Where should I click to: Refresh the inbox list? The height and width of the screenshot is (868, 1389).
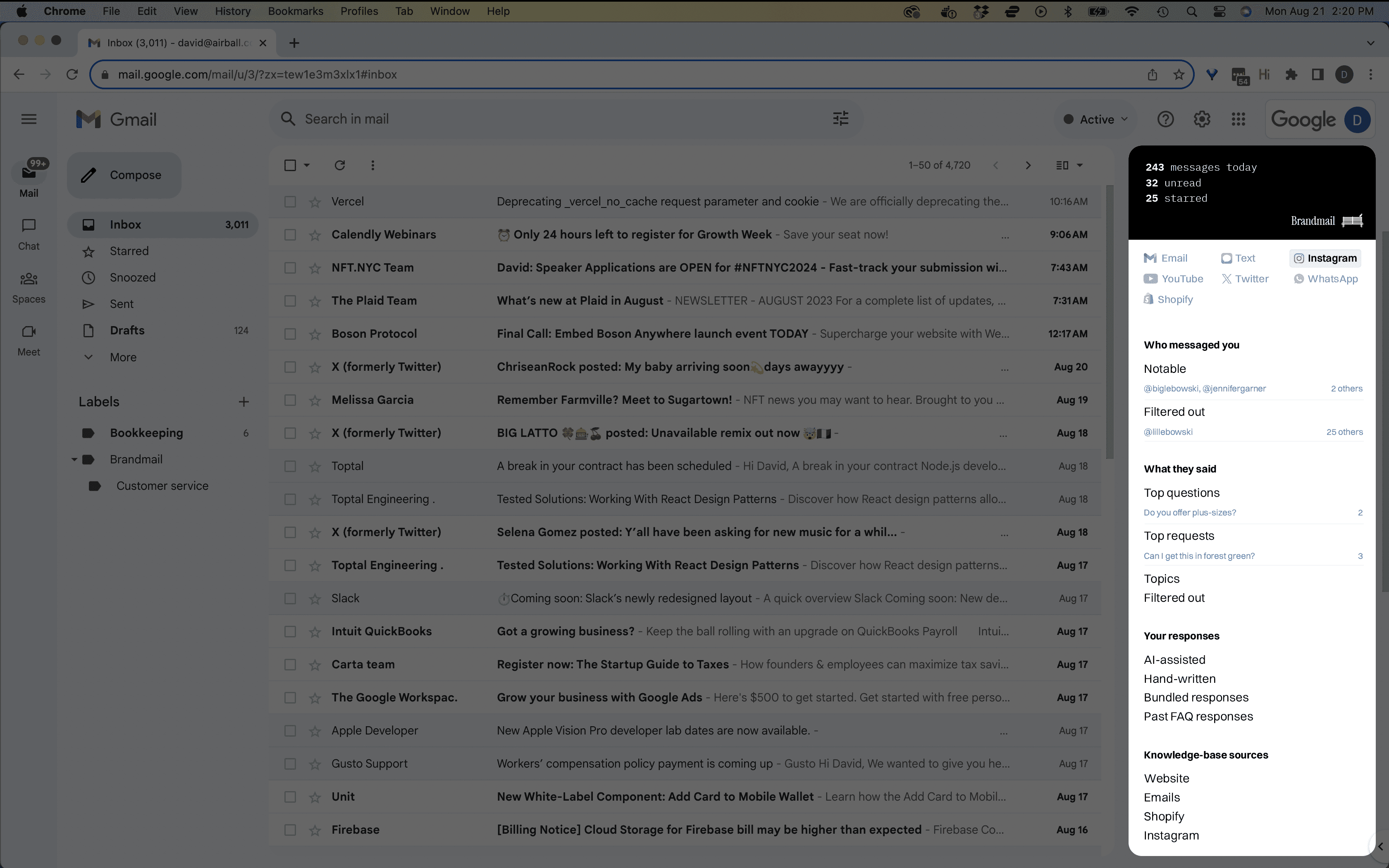(340, 165)
